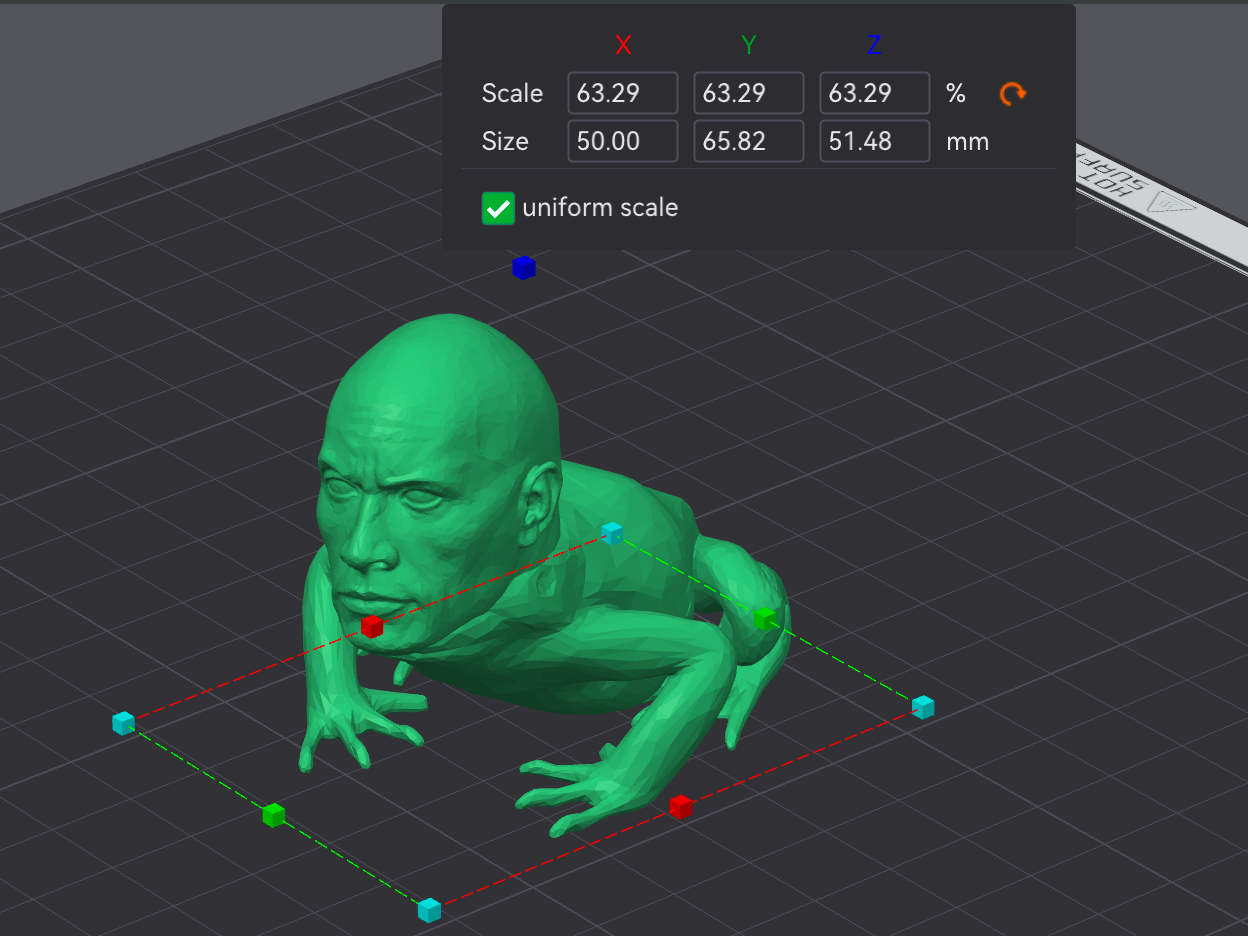
Task: Click the uniform scale text label
Action: [x=600, y=208]
